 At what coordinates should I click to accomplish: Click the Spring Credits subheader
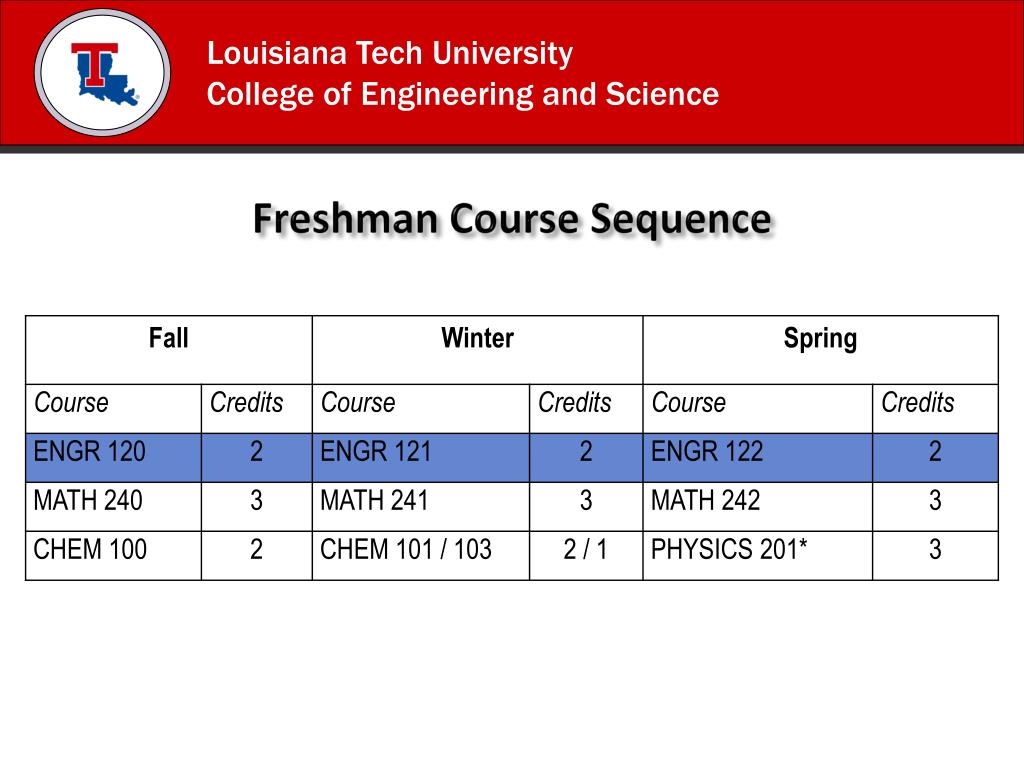click(x=918, y=403)
